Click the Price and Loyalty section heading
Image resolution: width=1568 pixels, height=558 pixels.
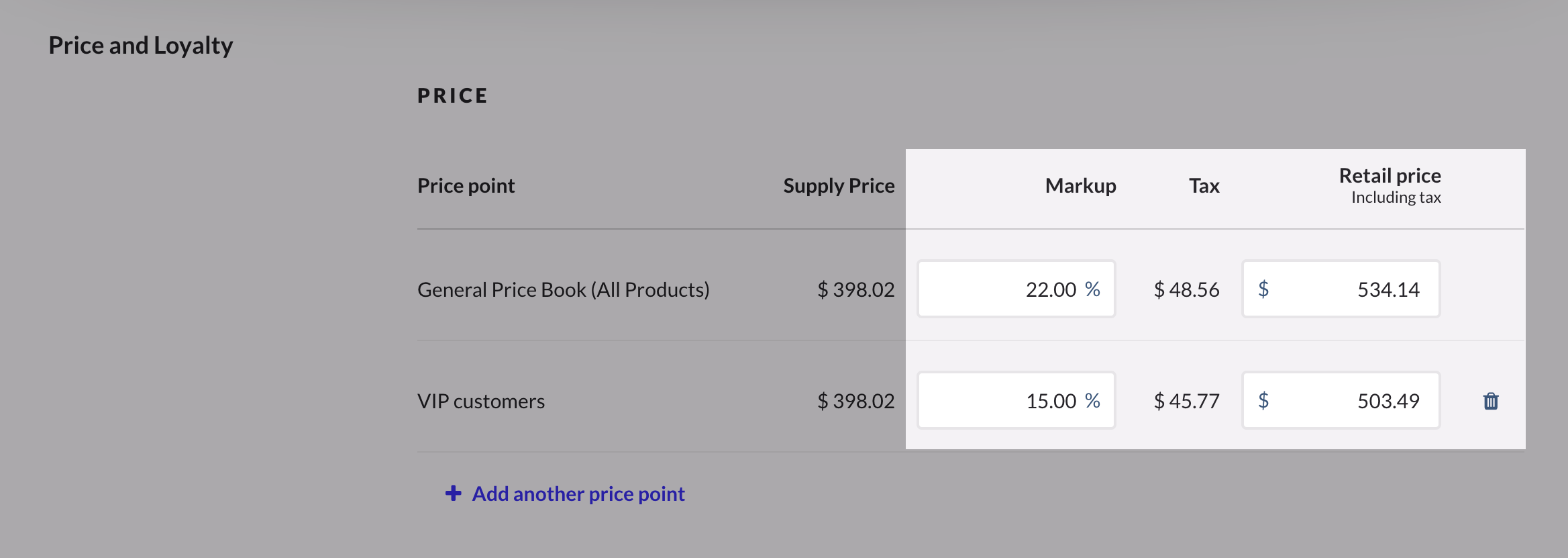click(x=141, y=45)
